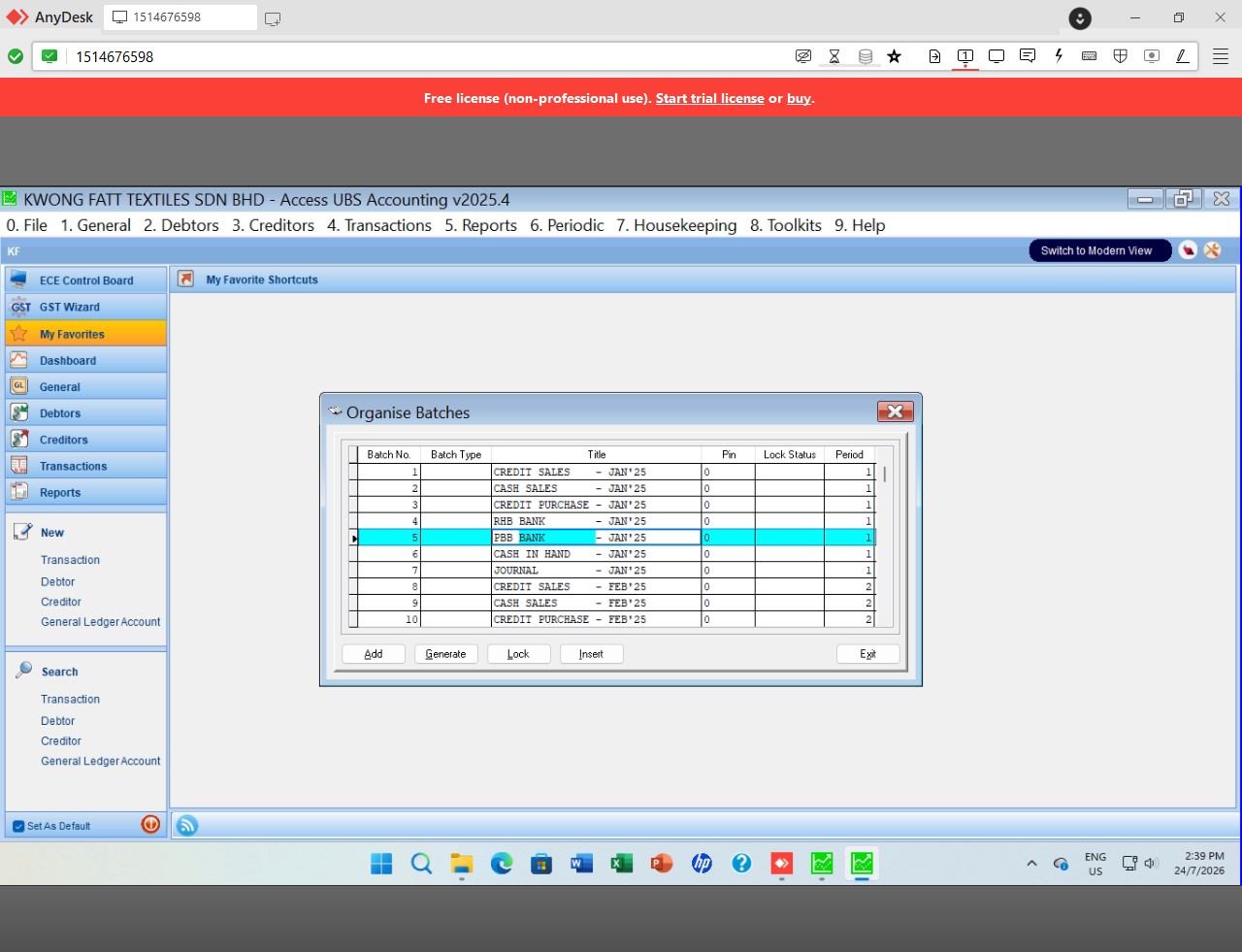Toggle the Set As Default checkbox
Image resolution: width=1242 pixels, height=952 pixels.
[18, 827]
